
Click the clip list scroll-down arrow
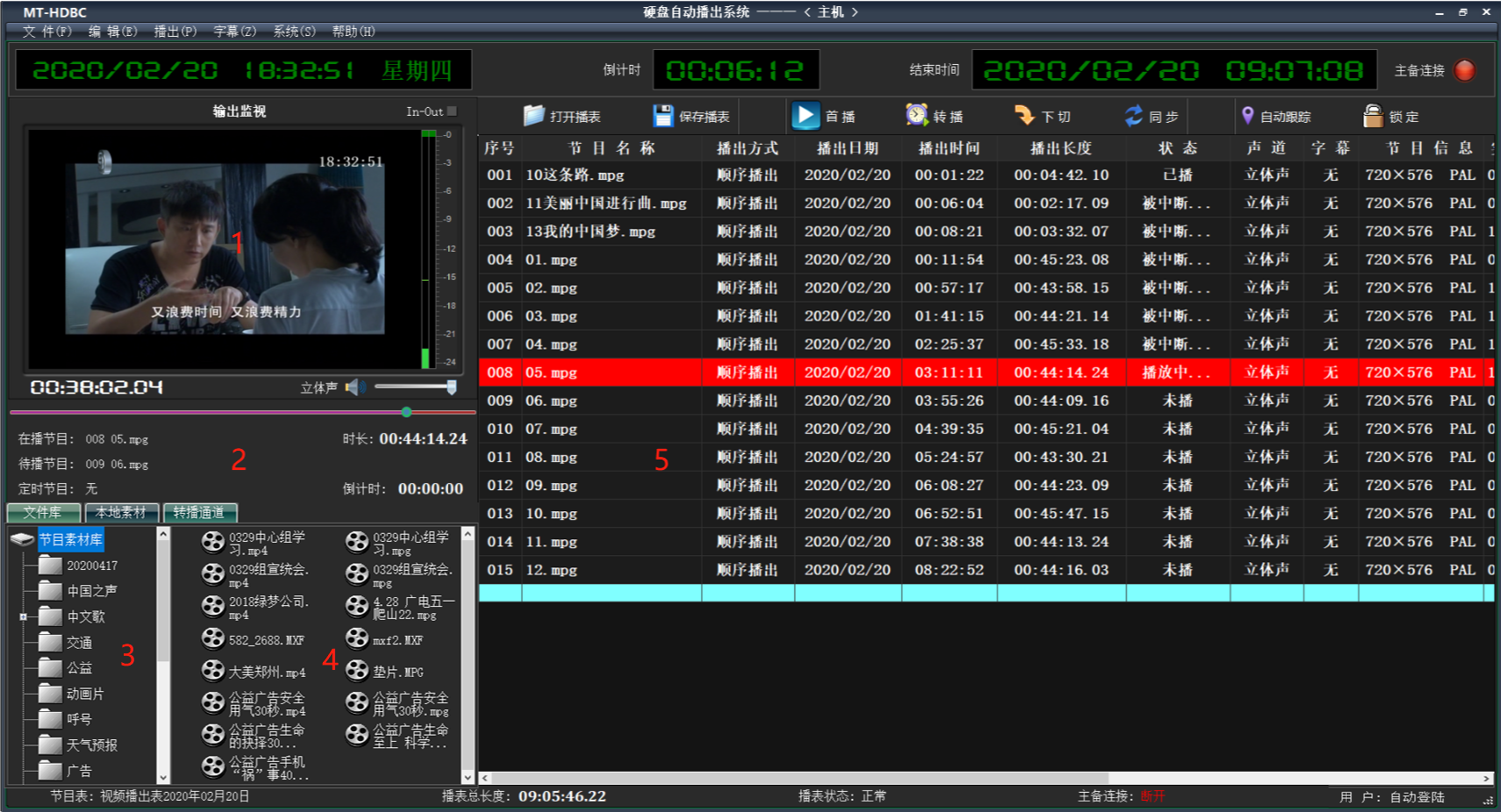tap(468, 777)
